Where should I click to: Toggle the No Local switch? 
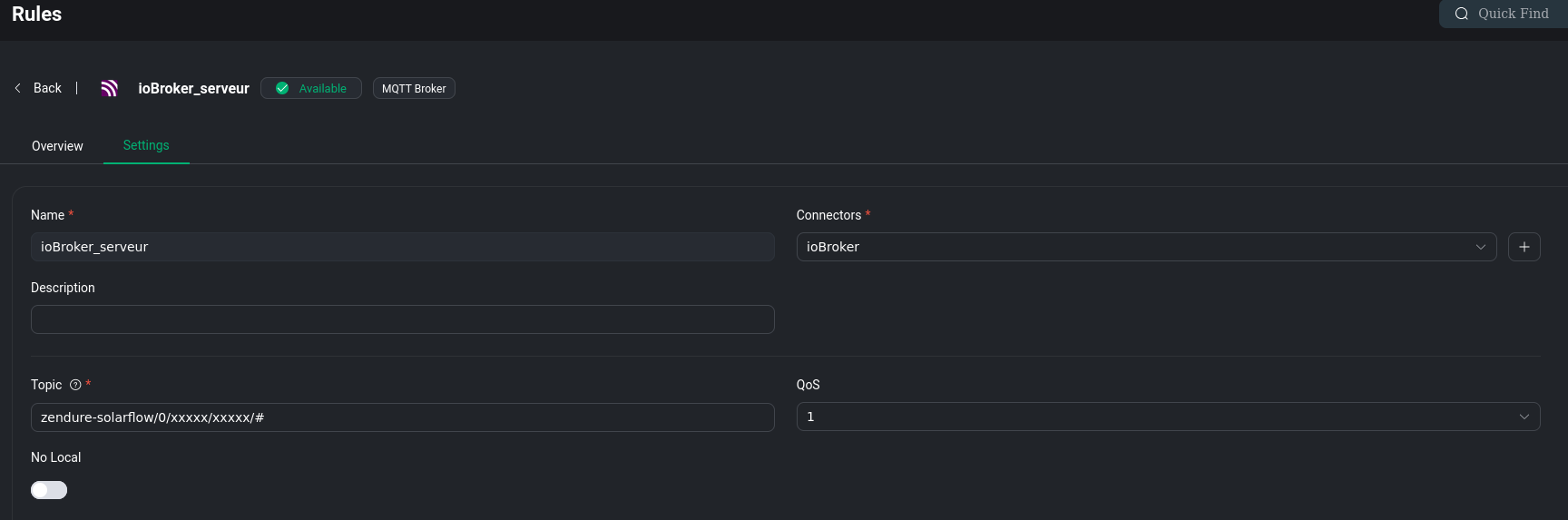(x=49, y=490)
